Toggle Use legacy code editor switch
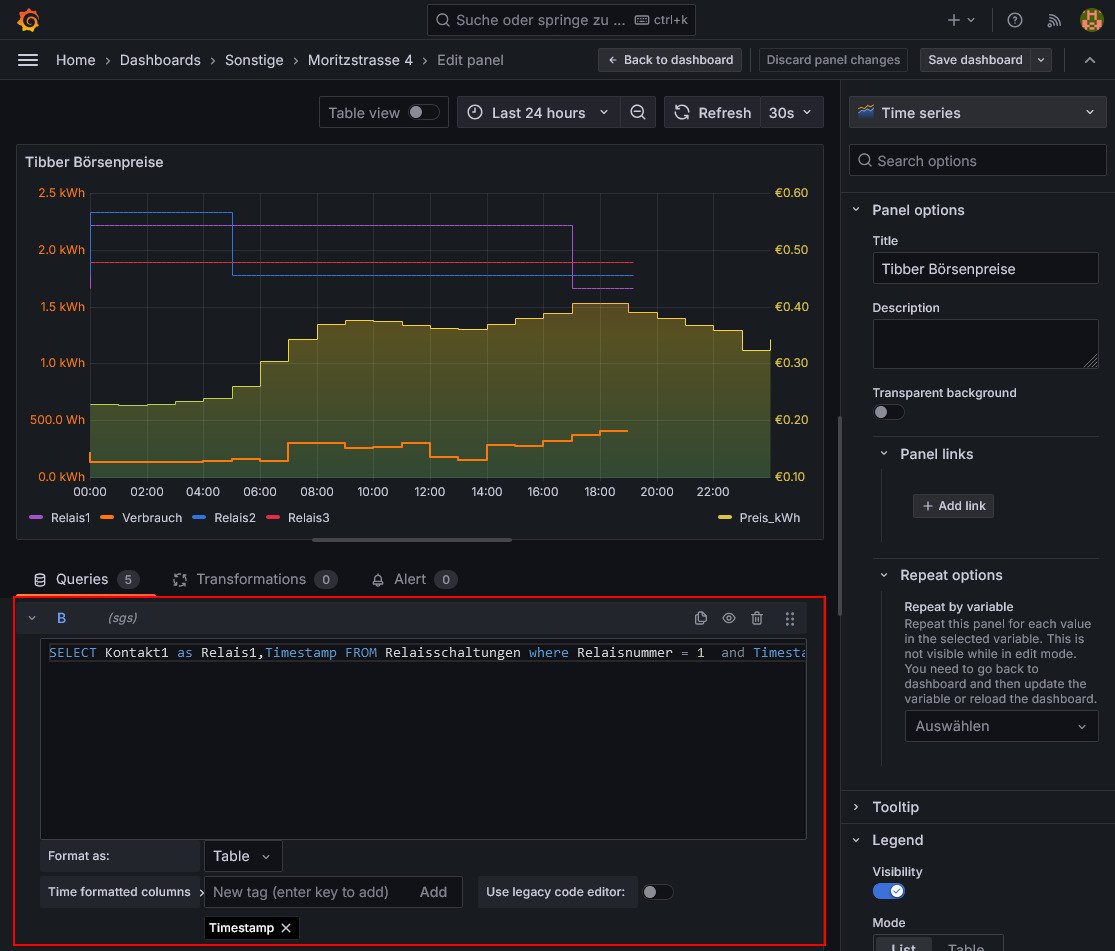This screenshot has width=1115, height=951. [657, 892]
